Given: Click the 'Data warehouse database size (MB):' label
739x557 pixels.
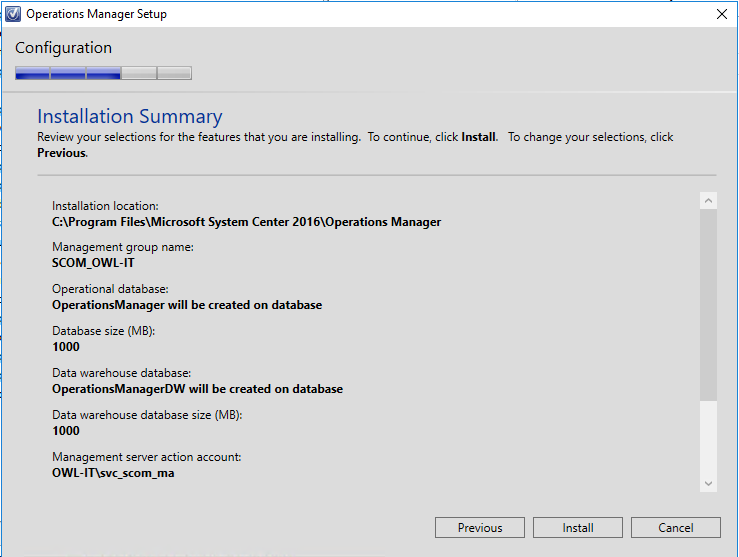Looking at the screenshot, I should [x=147, y=415].
